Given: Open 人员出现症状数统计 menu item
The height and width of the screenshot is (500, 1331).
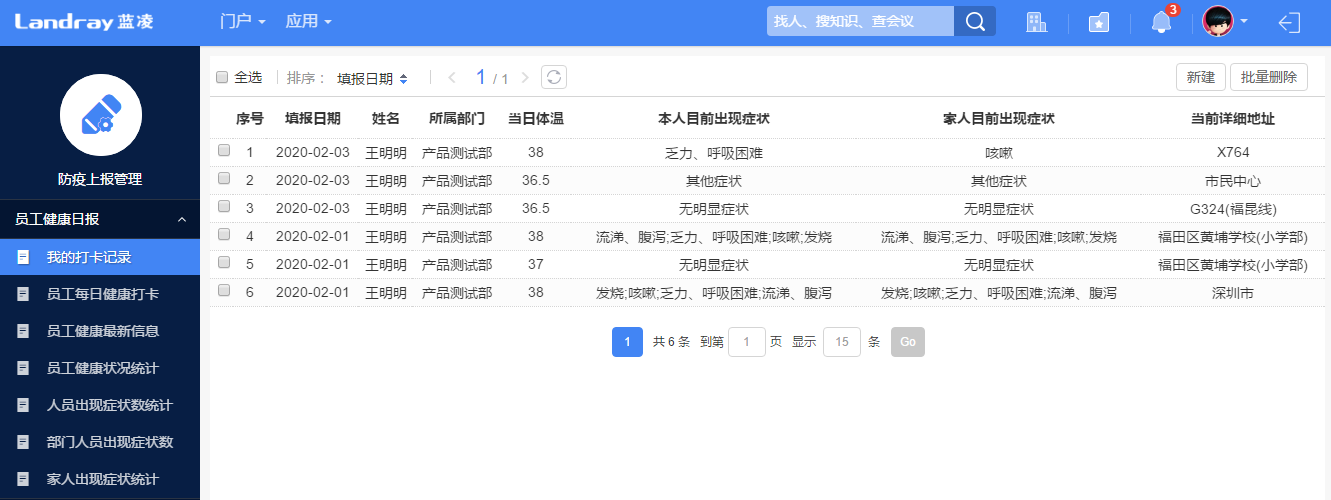Looking at the screenshot, I should (x=100, y=405).
